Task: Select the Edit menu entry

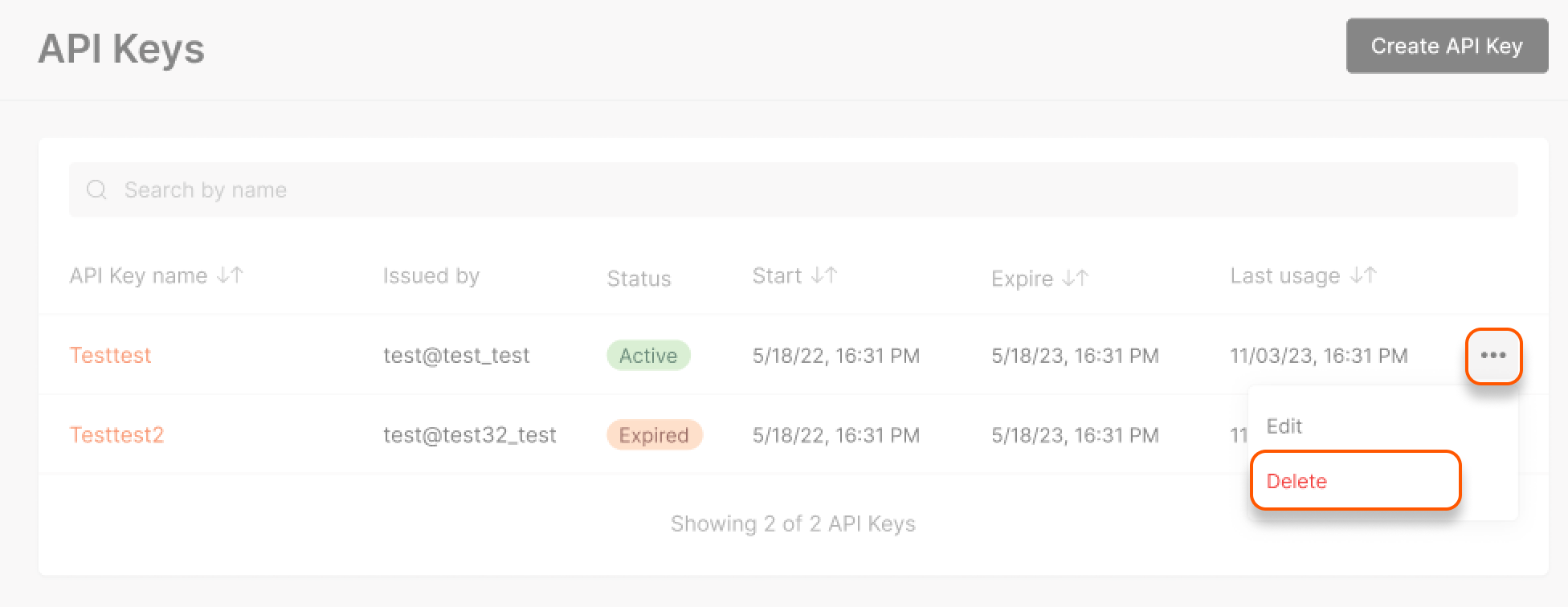Action: point(1284,426)
